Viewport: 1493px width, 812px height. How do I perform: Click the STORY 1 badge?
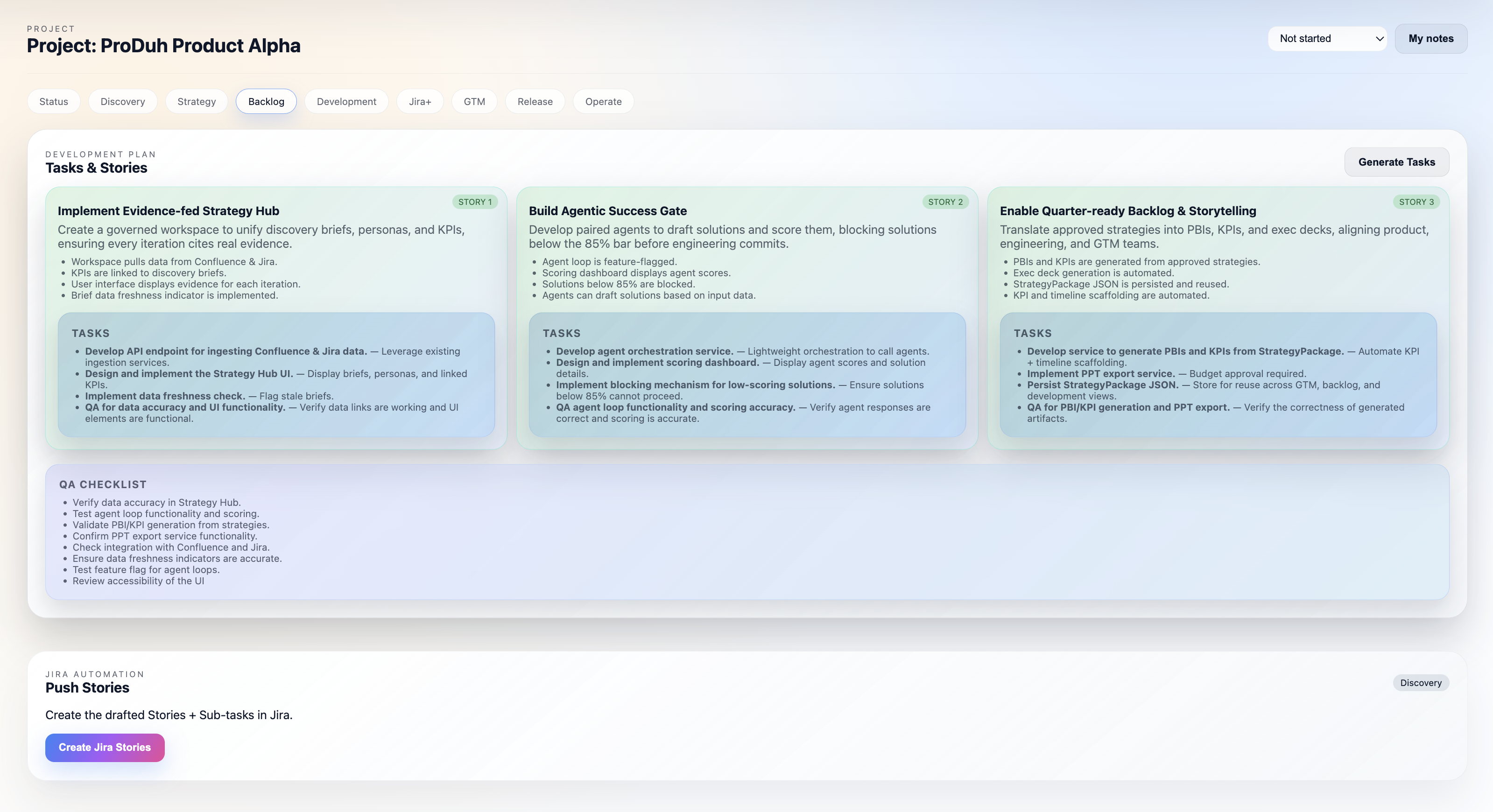pyautogui.click(x=474, y=202)
